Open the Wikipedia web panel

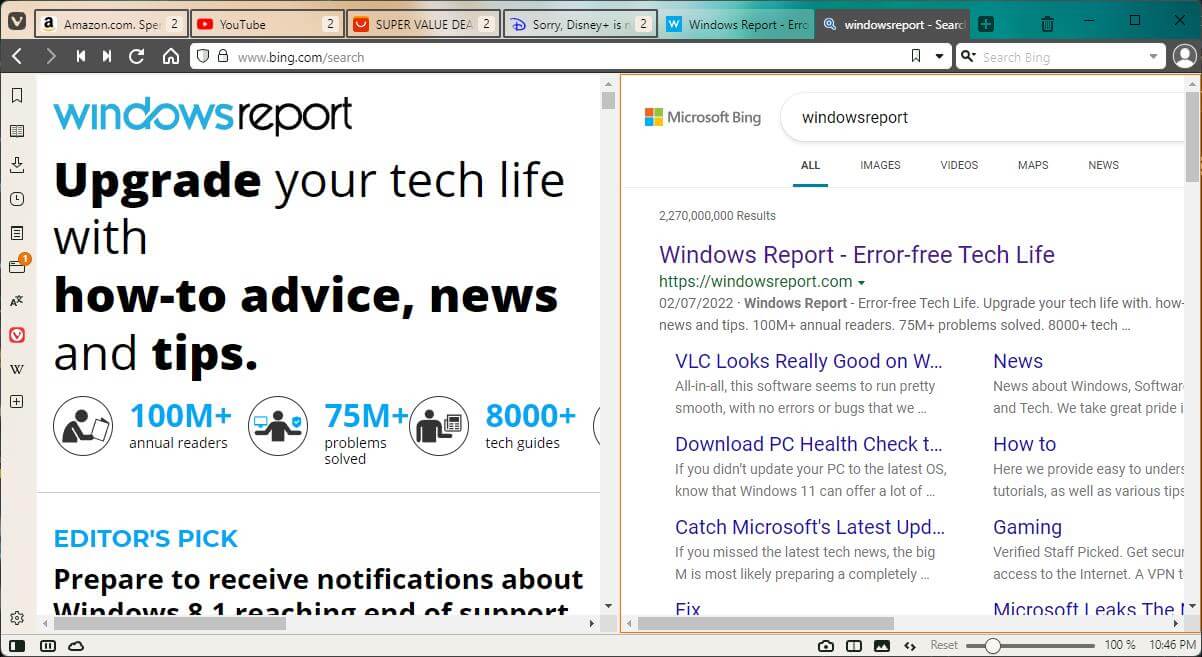[17, 369]
